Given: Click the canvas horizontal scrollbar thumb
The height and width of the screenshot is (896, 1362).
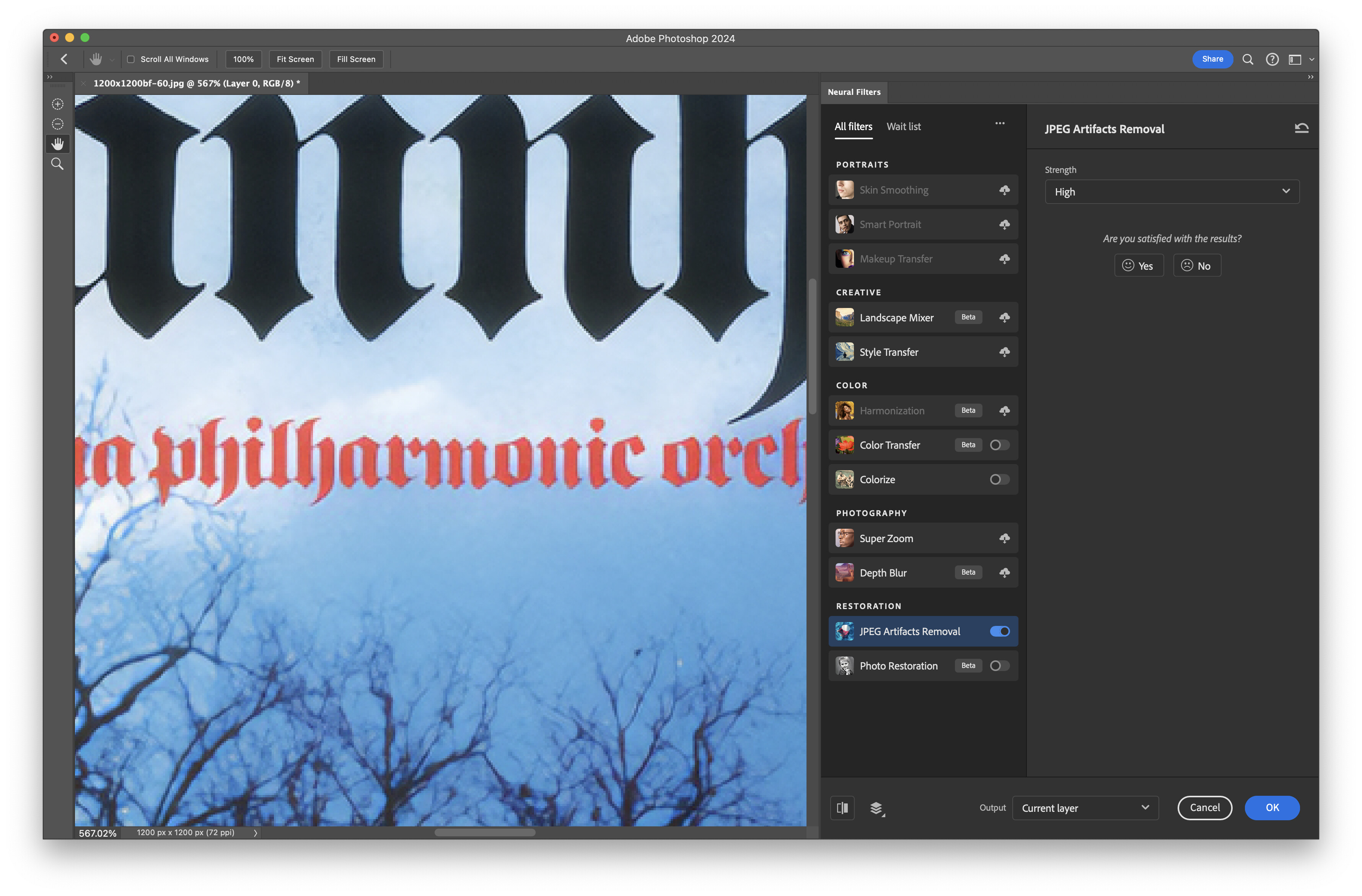Looking at the screenshot, I should tap(485, 832).
